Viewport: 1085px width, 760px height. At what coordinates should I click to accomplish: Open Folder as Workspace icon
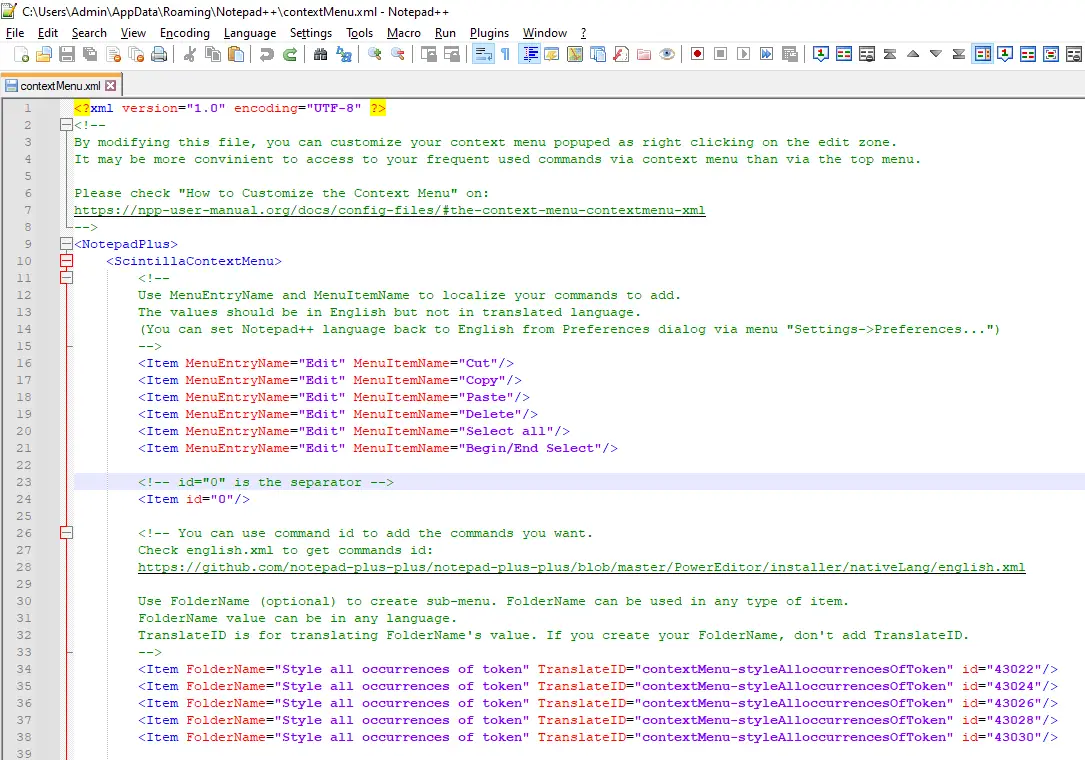(x=644, y=54)
